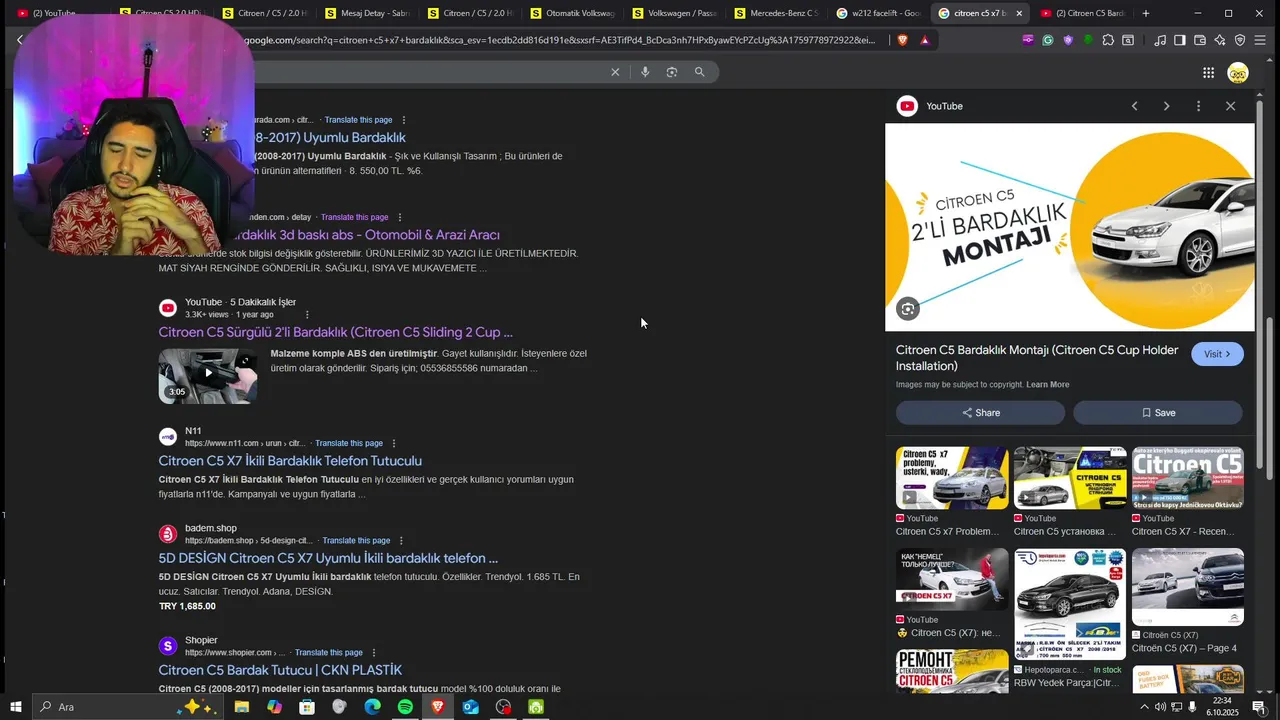
Task: Save the image to collections
Action: 1158,412
